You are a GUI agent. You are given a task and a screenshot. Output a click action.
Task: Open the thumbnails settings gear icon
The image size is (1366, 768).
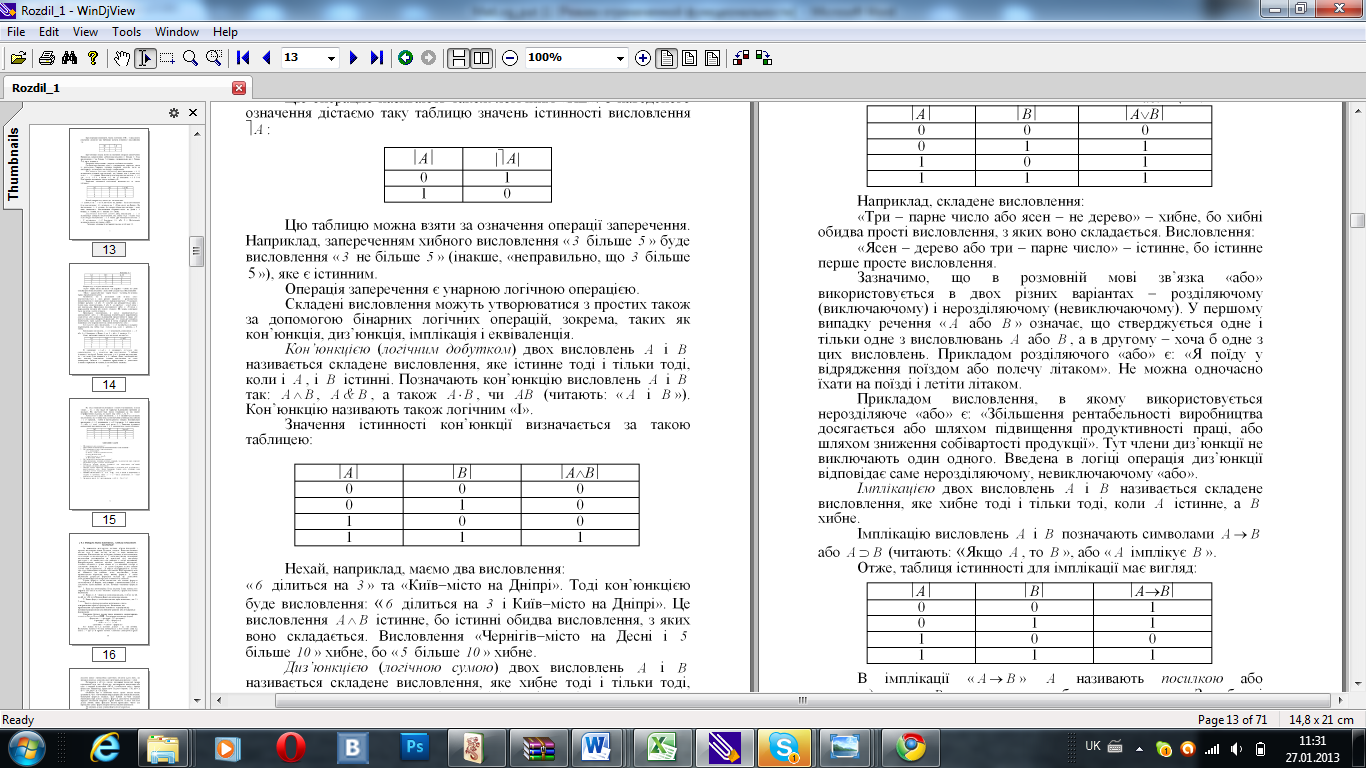point(174,113)
